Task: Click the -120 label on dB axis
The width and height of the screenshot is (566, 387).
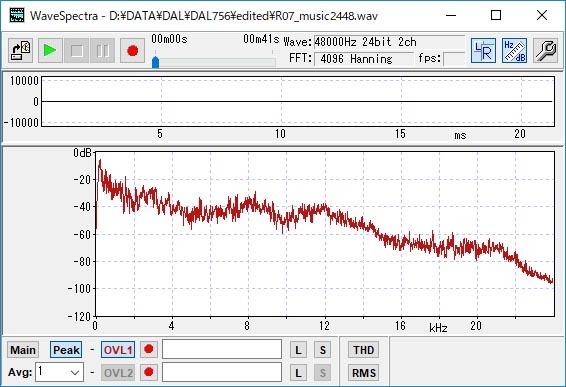Action: click(79, 317)
